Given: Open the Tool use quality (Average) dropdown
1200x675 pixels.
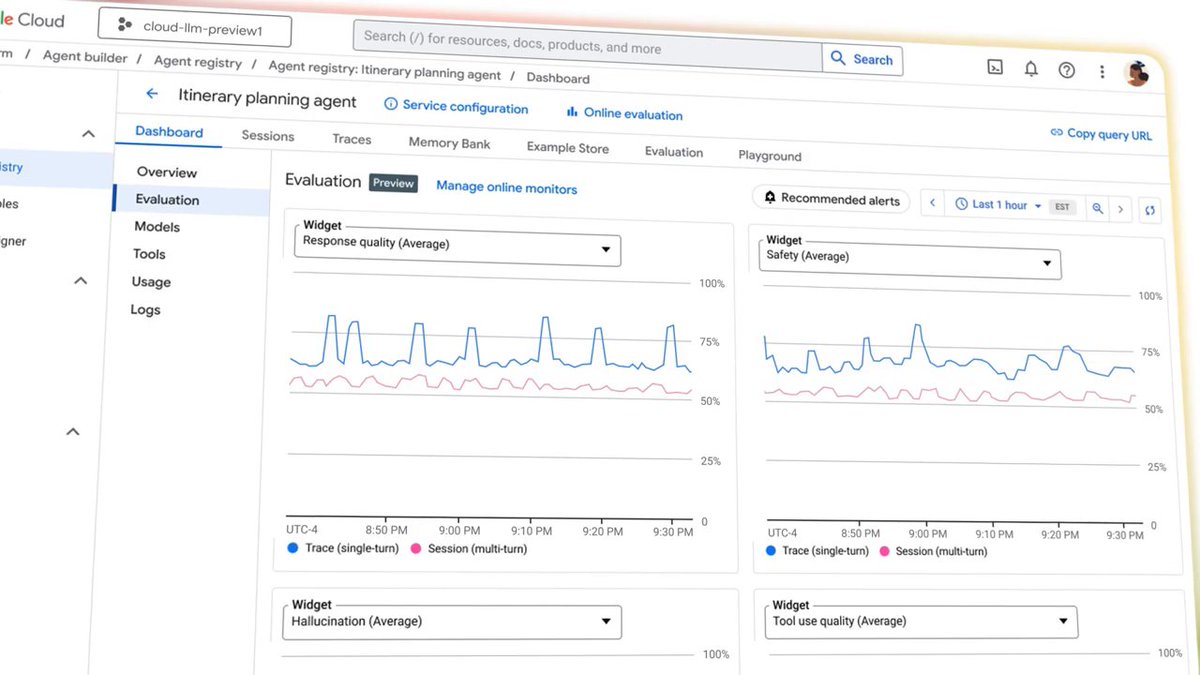Looking at the screenshot, I should click(921, 621).
